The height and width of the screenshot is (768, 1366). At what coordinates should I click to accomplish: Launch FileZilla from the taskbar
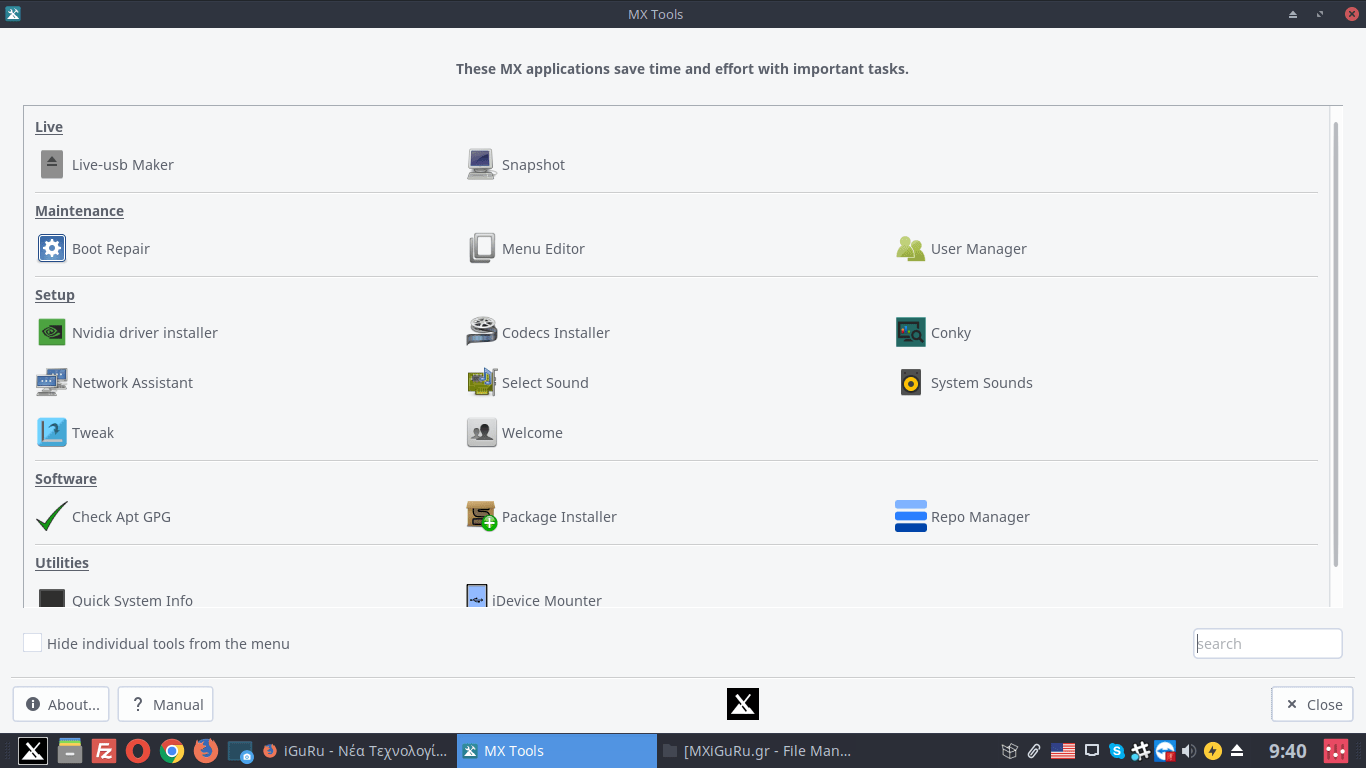[103, 751]
